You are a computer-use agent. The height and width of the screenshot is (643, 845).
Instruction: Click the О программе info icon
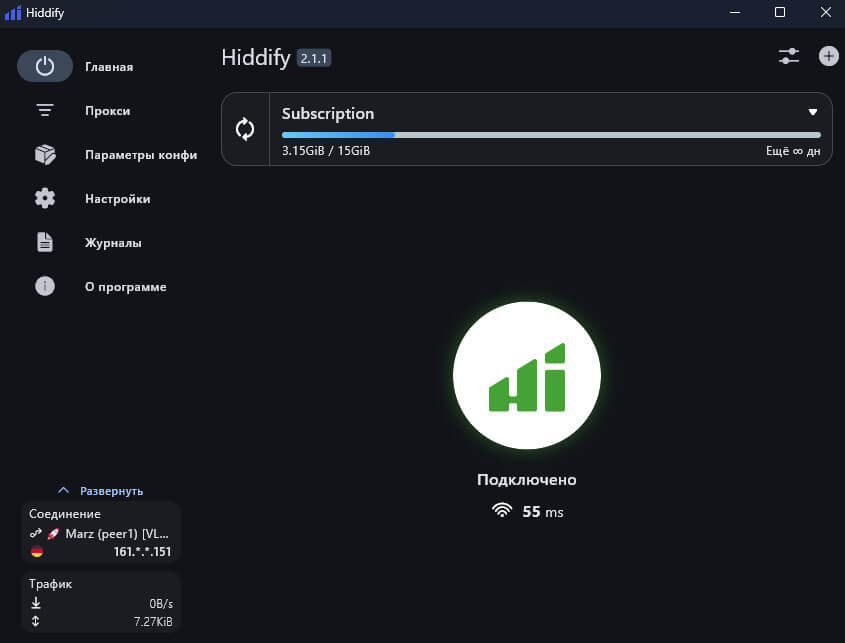pyautogui.click(x=45, y=287)
